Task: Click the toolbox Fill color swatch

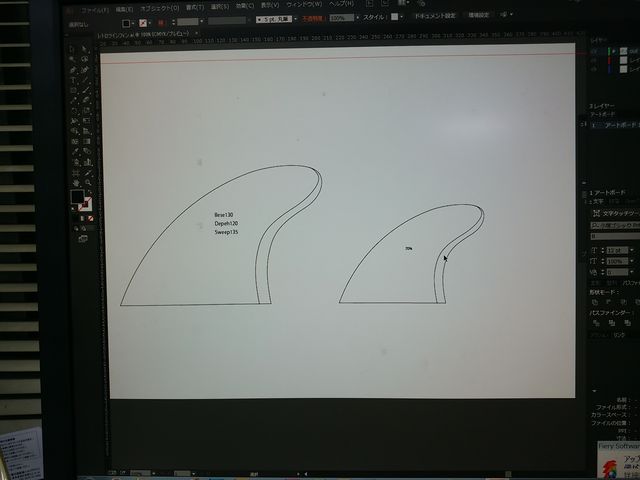Action: click(x=77, y=197)
